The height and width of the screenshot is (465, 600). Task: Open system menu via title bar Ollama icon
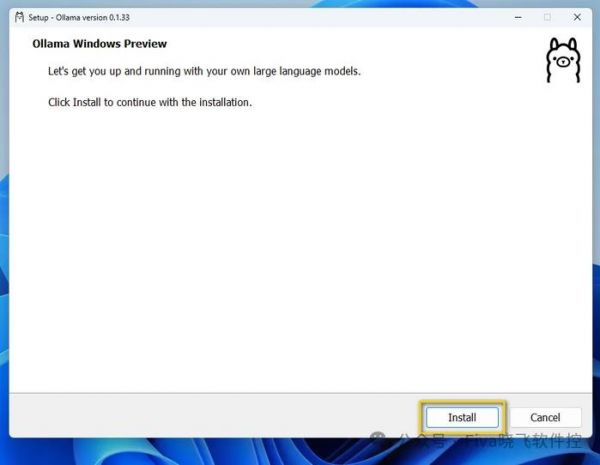click(x=19, y=17)
